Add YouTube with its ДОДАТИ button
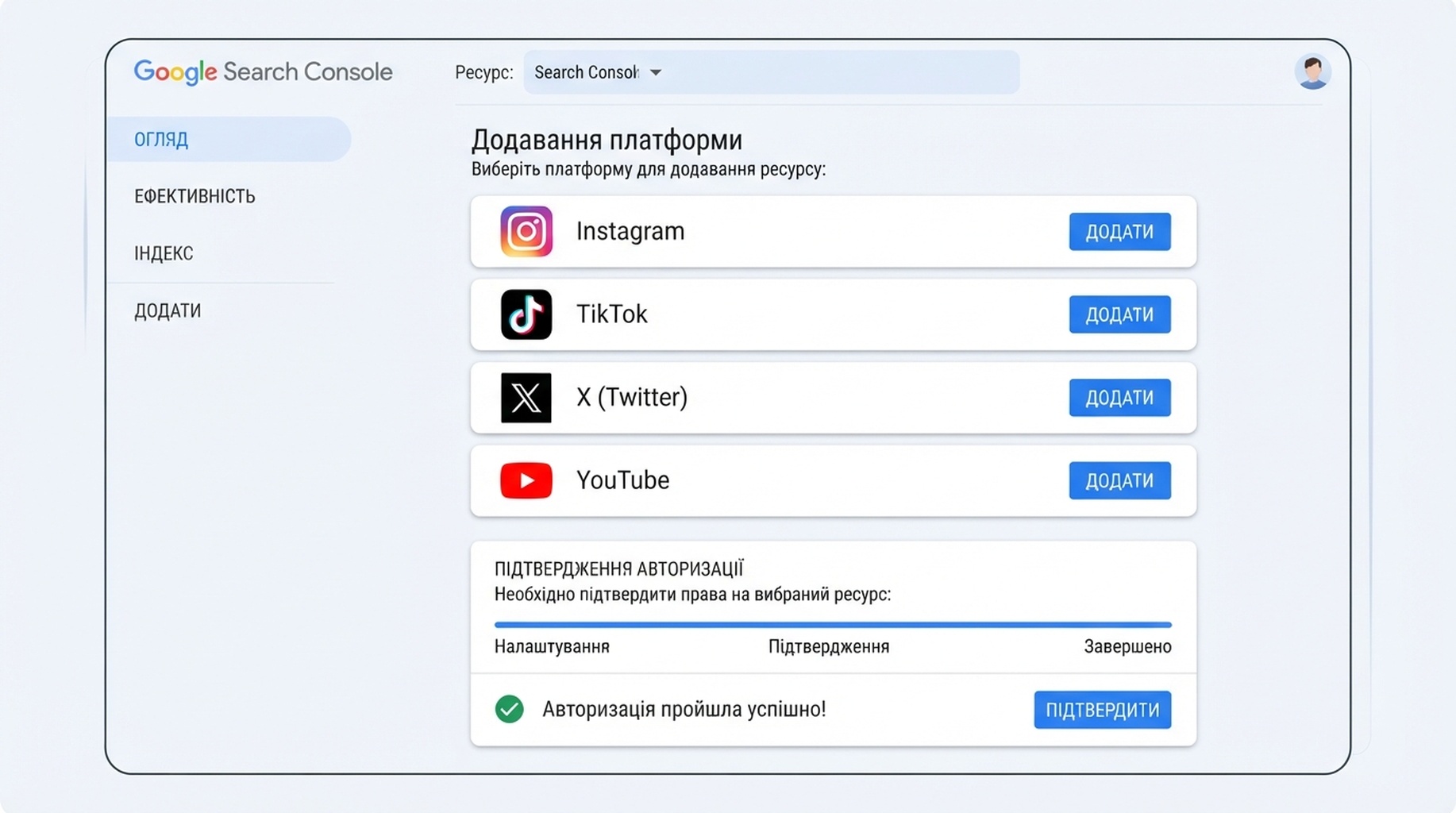The height and width of the screenshot is (813, 1456). click(1119, 480)
